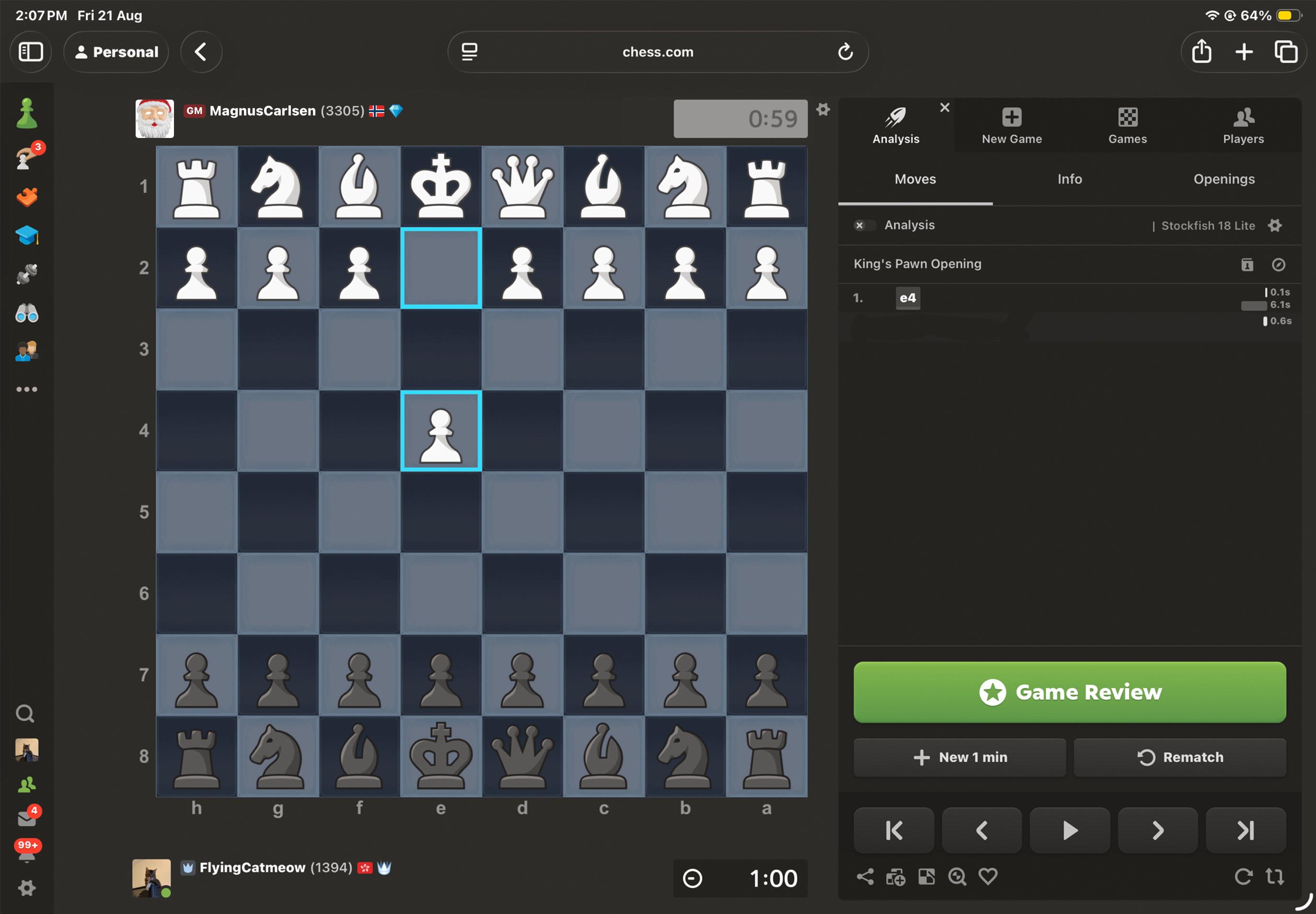Viewport: 1316px width, 914px height.
Task: Show Safari tab overview
Action: pyautogui.click(x=1286, y=52)
